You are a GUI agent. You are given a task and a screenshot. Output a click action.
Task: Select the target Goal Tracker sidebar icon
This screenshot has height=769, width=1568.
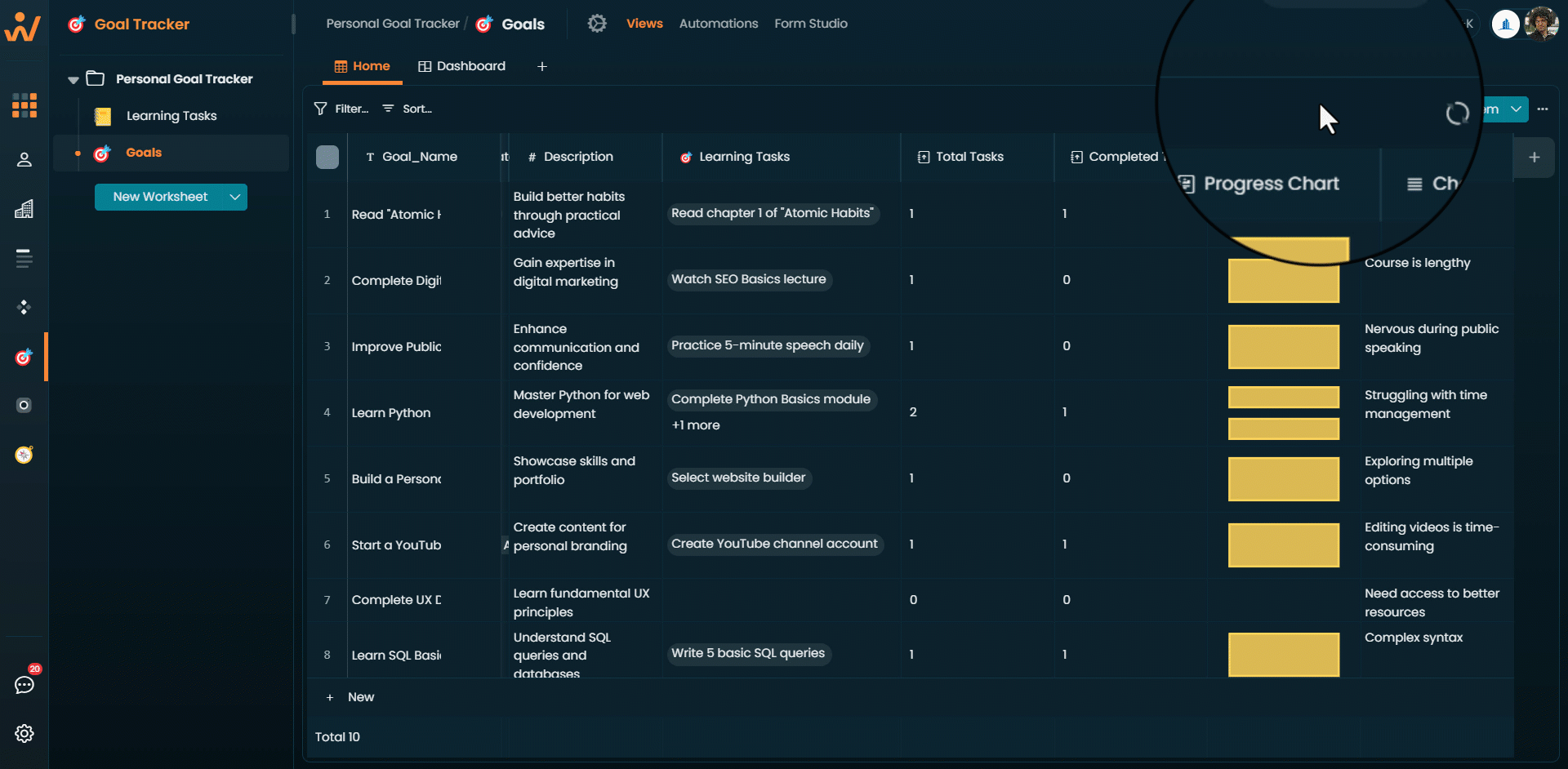pos(24,357)
